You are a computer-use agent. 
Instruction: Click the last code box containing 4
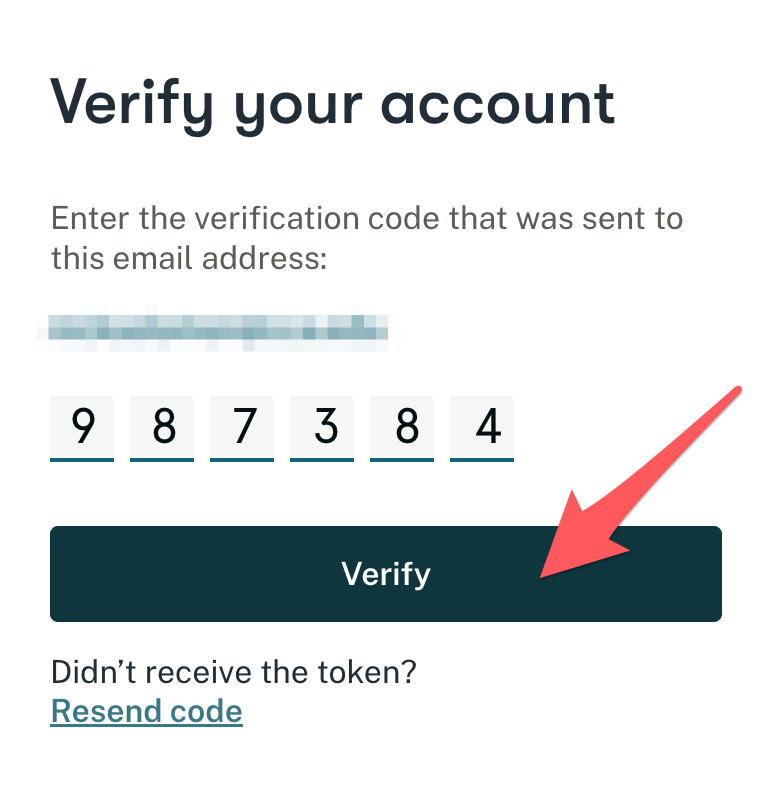click(x=482, y=429)
